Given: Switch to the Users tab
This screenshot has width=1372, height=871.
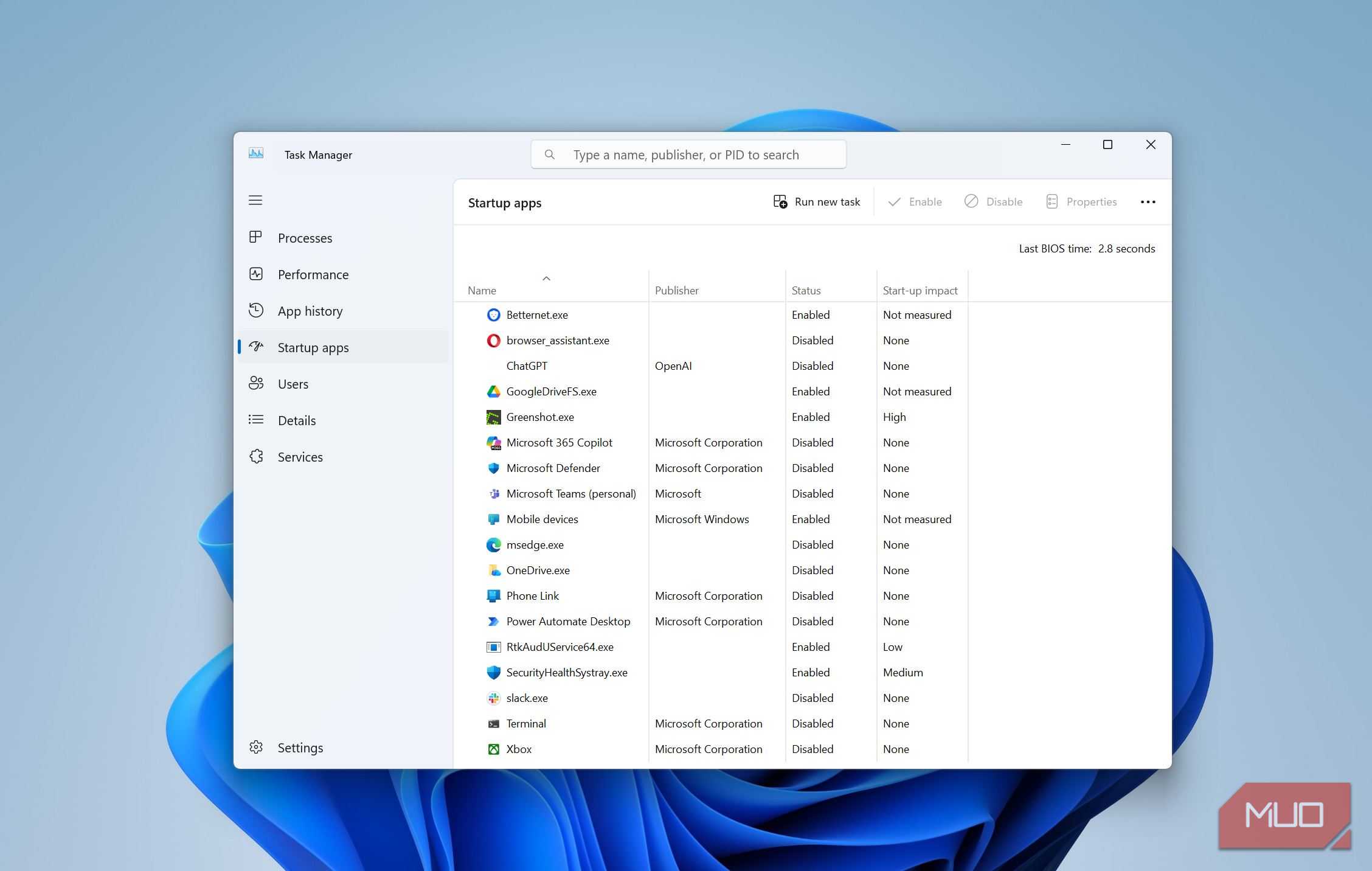Looking at the screenshot, I should pos(293,383).
